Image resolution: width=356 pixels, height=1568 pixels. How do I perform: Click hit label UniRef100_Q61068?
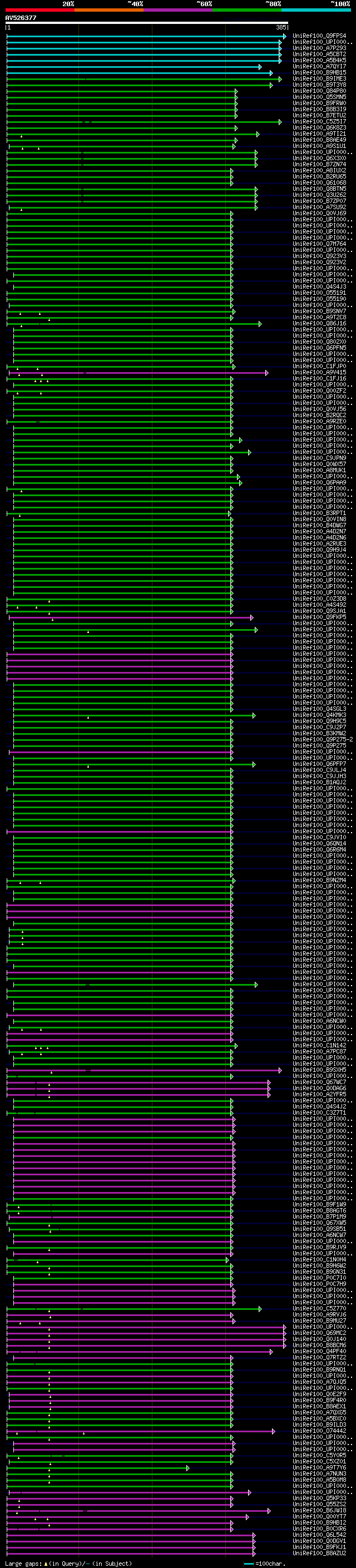pos(319,182)
